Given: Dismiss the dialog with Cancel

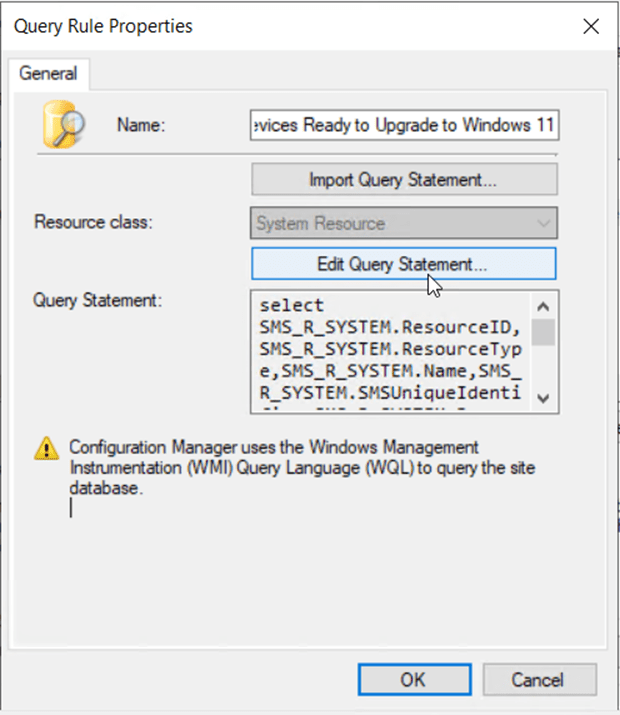Looking at the screenshot, I should (x=537, y=680).
